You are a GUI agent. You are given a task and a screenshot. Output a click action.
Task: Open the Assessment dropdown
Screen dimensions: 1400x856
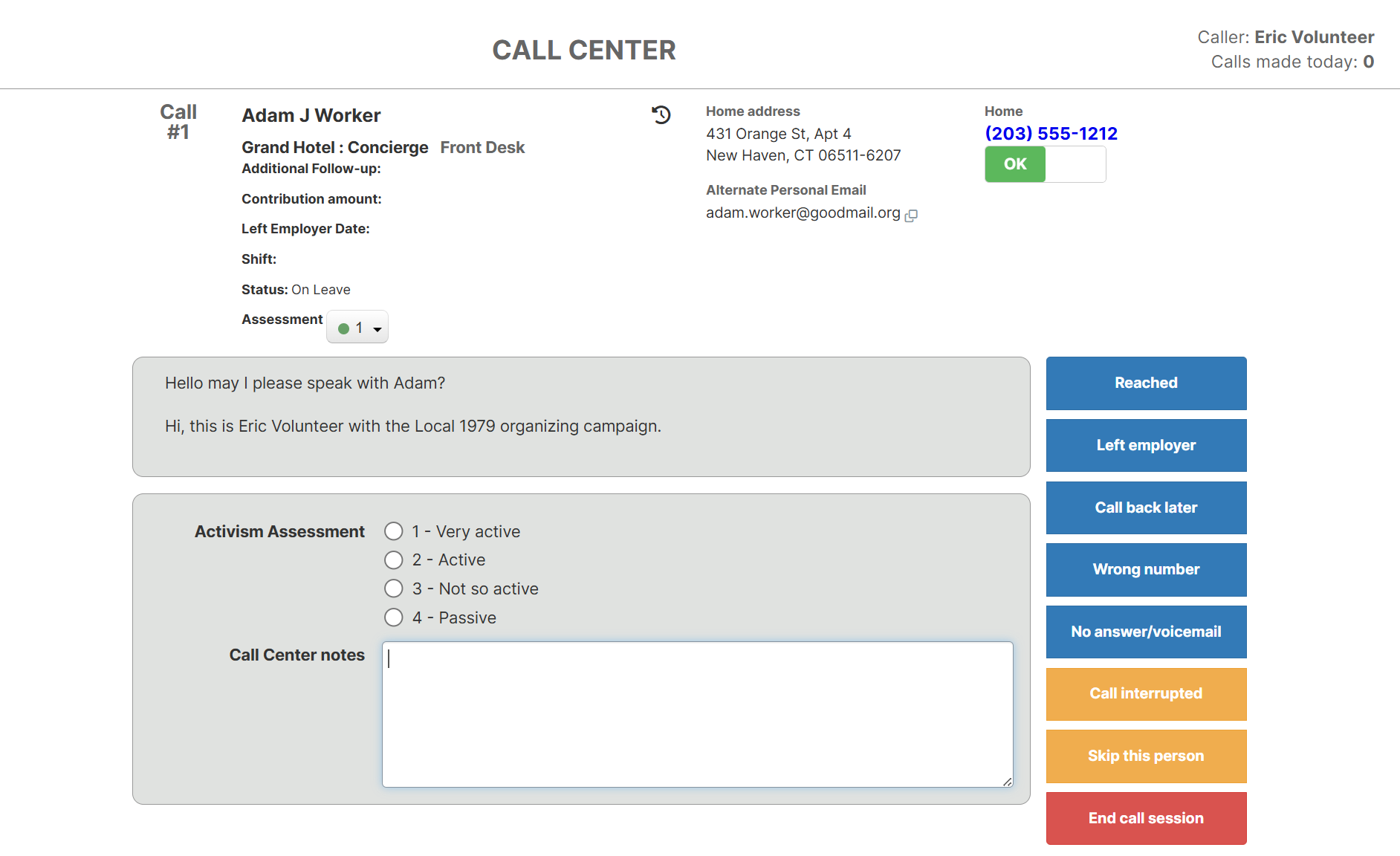tap(377, 326)
